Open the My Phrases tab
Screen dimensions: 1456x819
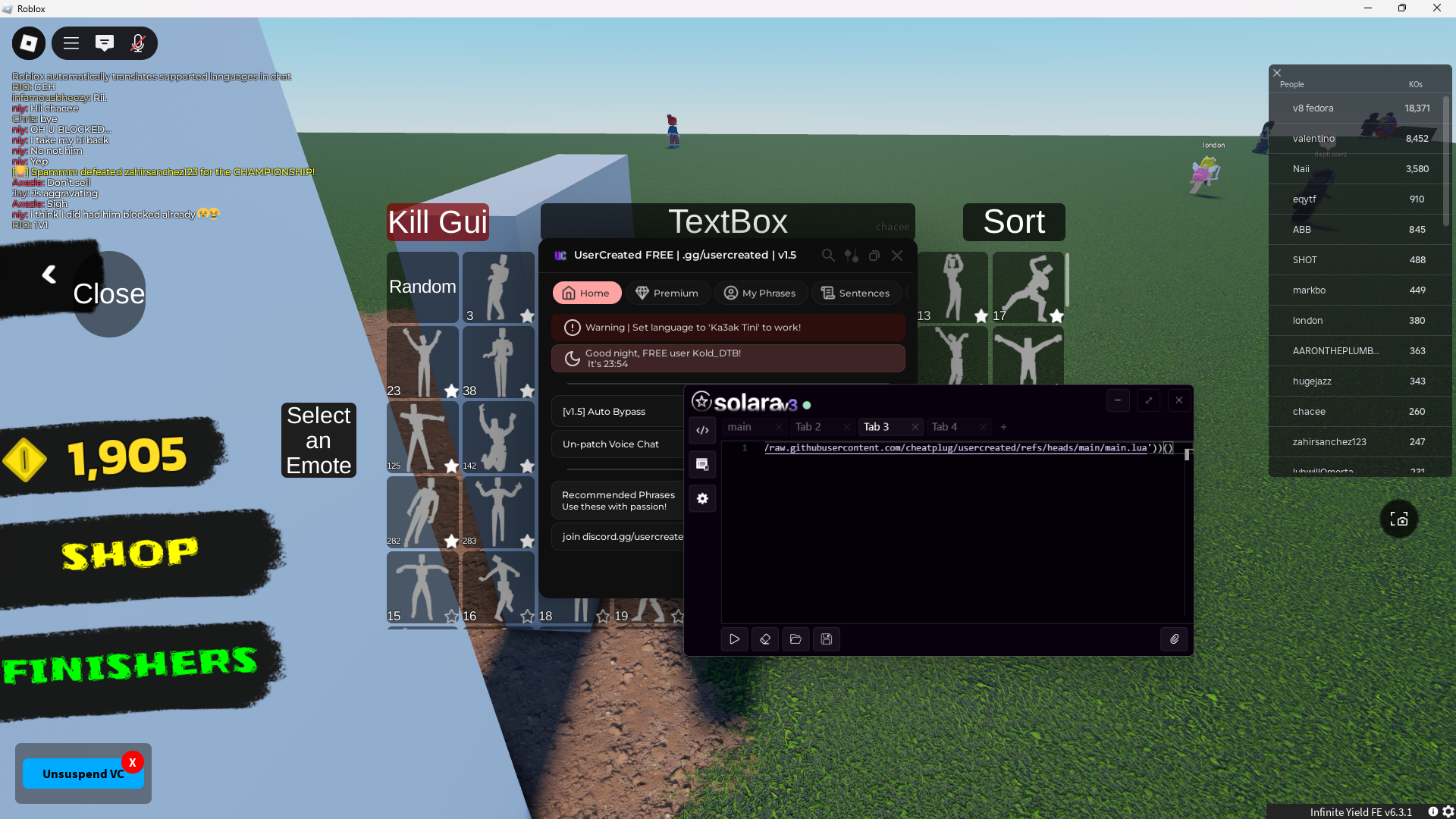(760, 293)
